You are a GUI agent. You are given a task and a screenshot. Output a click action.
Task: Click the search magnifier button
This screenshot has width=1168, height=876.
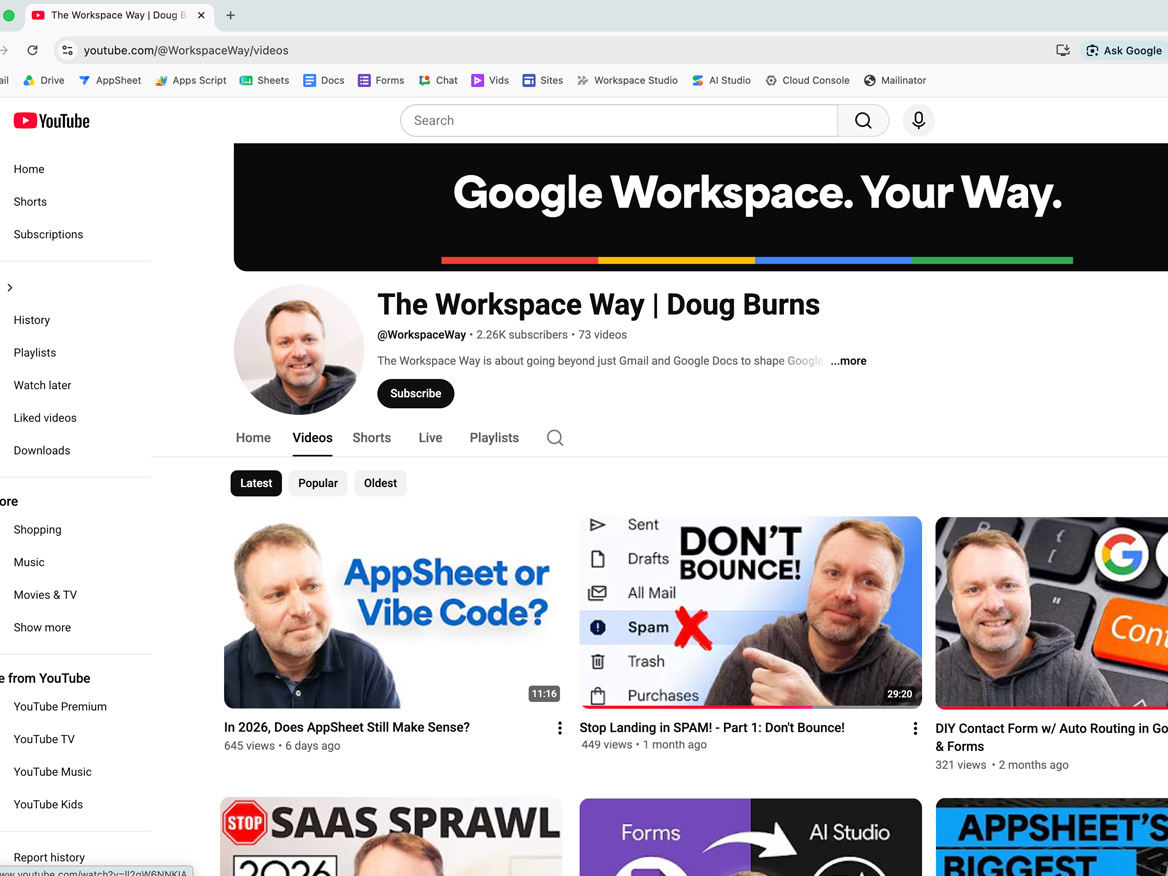[863, 121]
